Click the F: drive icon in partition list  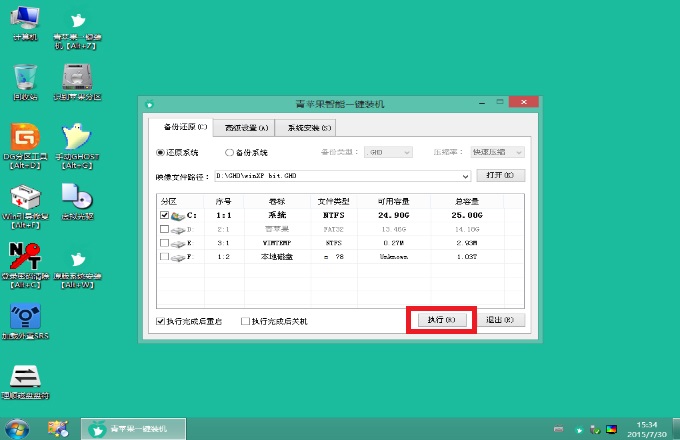tap(178, 257)
